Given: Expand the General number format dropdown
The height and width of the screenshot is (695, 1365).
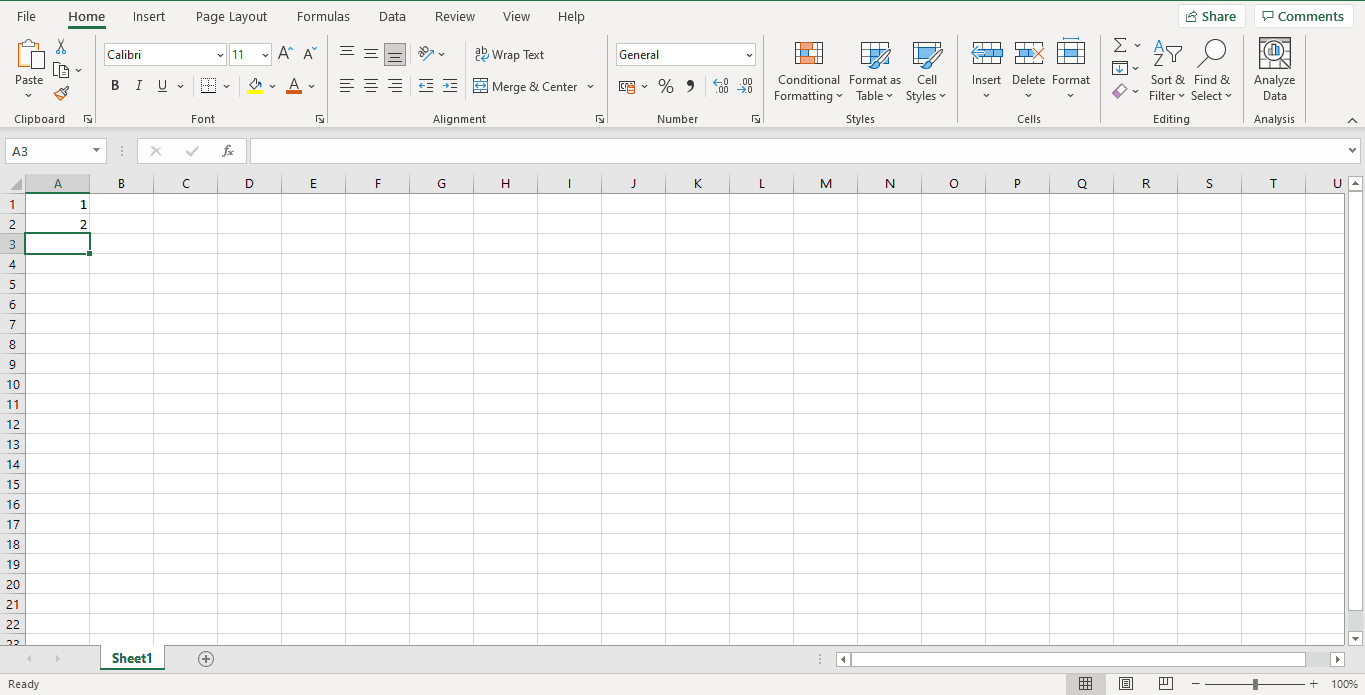Looking at the screenshot, I should [x=749, y=55].
